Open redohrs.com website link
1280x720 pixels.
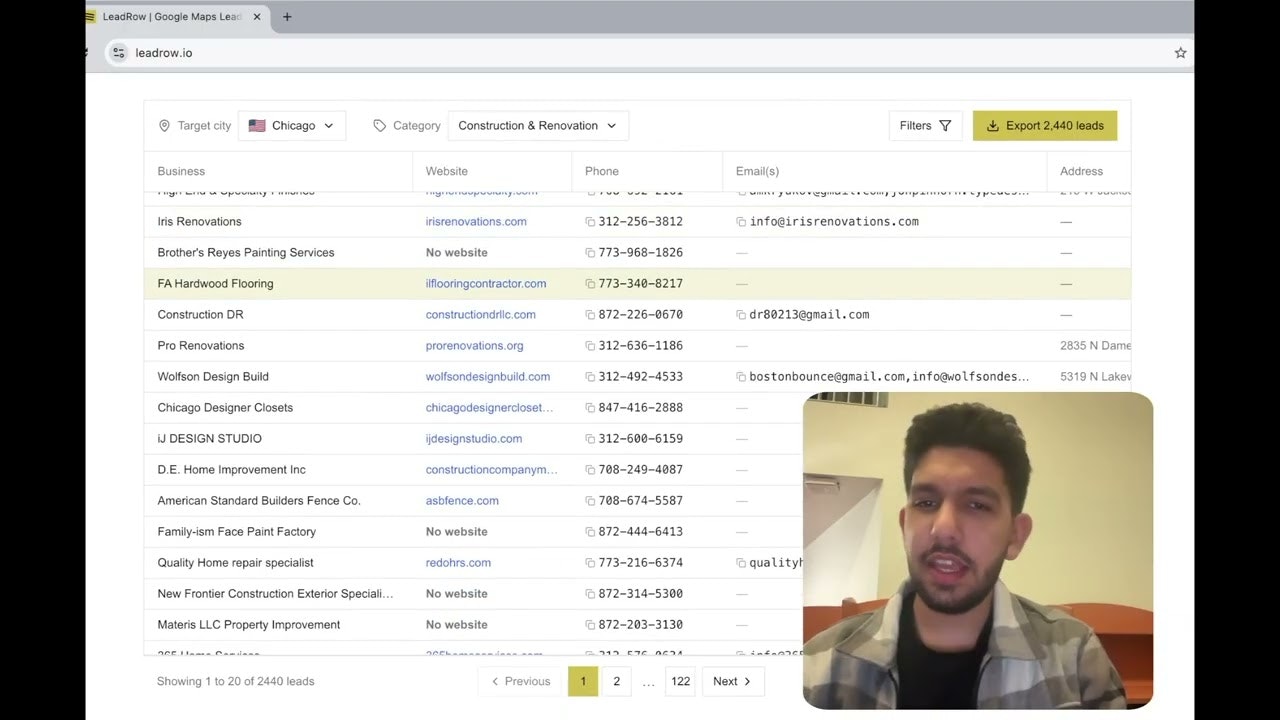click(x=458, y=563)
